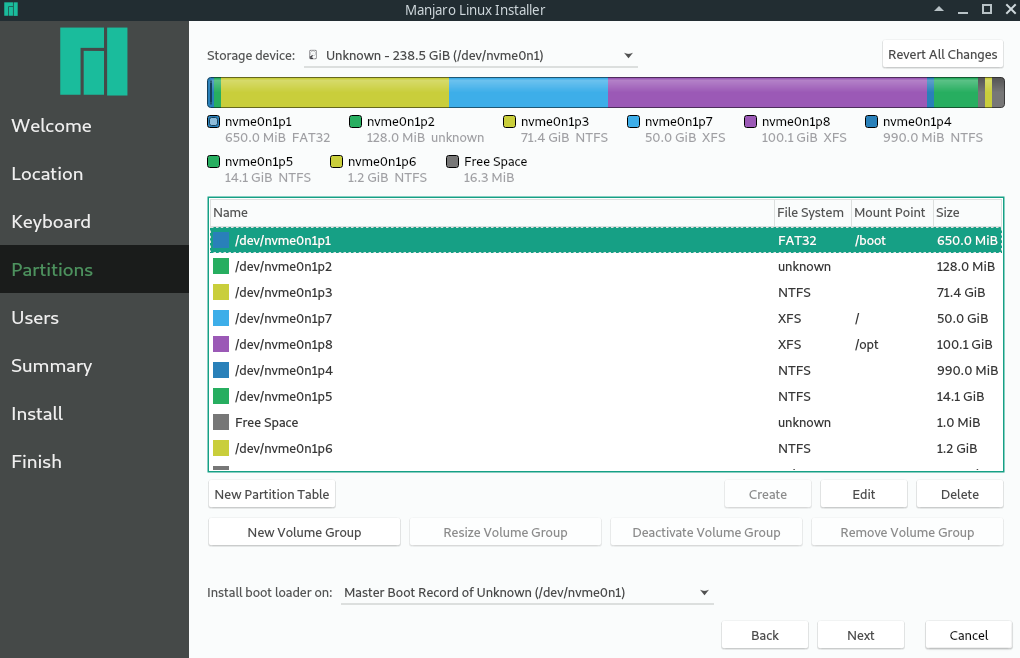Click Resize Volume Group button
The height and width of the screenshot is (658, 1020).
tap(505, 532)
